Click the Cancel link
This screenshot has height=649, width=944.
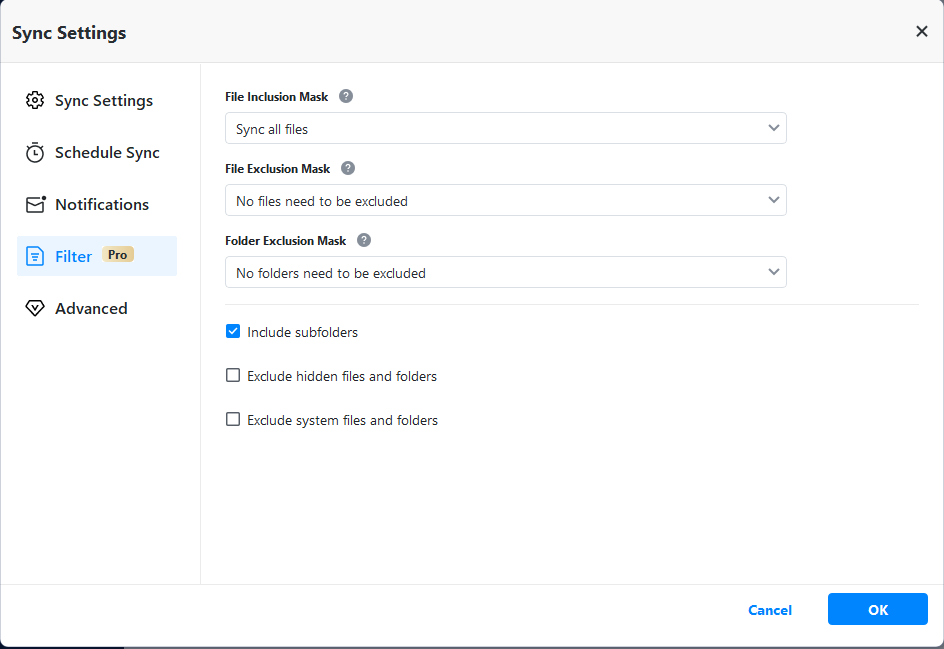(x=769, y=610)
